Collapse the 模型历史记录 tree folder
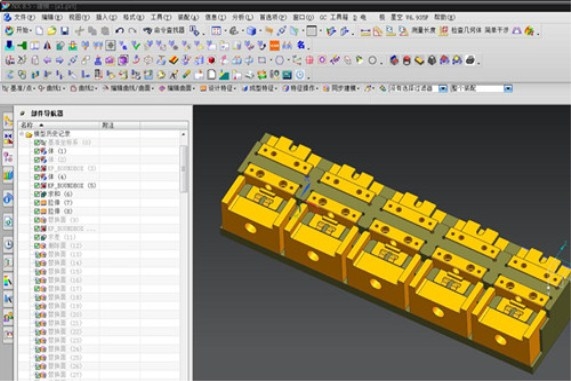This screenshot has width=571, height=381. 22,134
